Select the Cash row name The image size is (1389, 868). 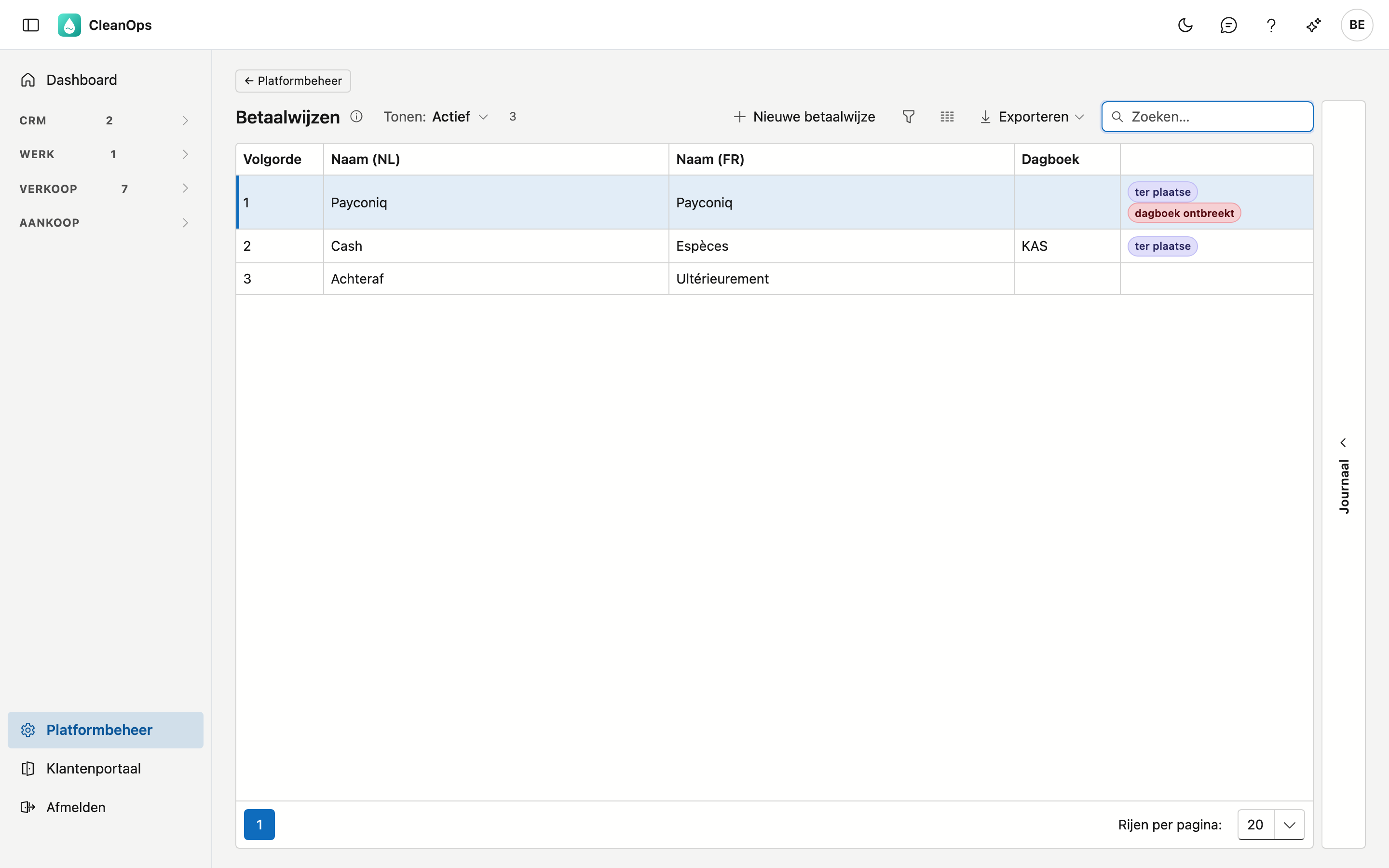click(347, 246)
